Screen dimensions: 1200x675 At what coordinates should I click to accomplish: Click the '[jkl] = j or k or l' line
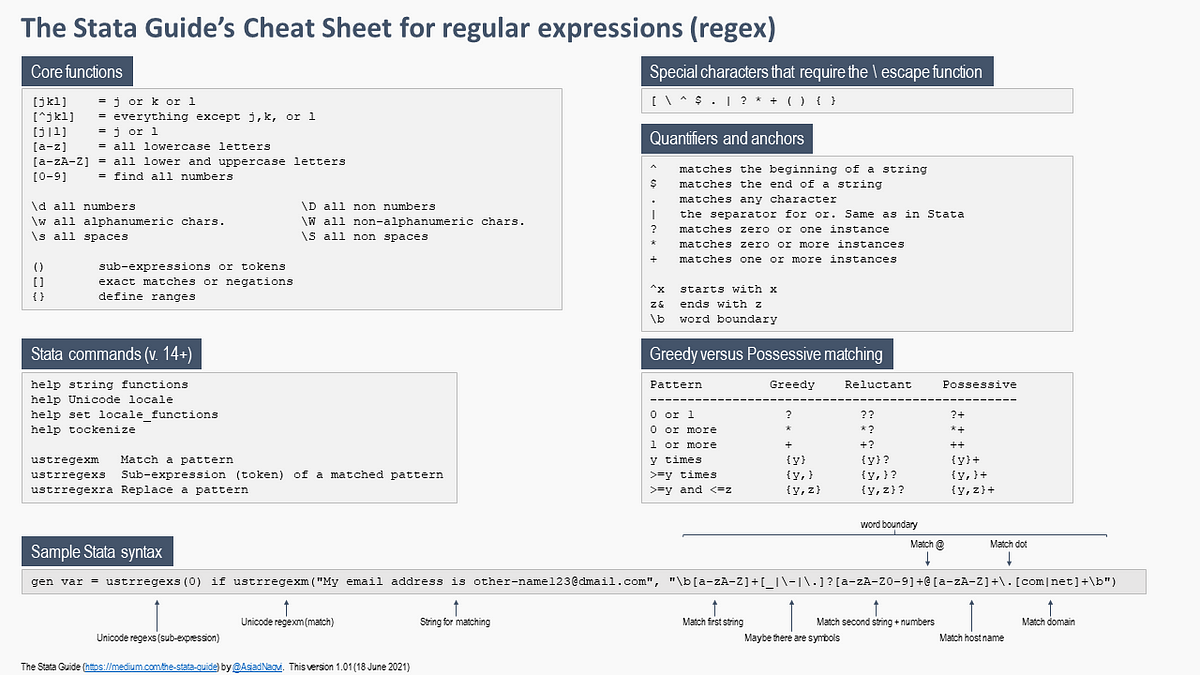pyautogui.click(x=114, y=101)
